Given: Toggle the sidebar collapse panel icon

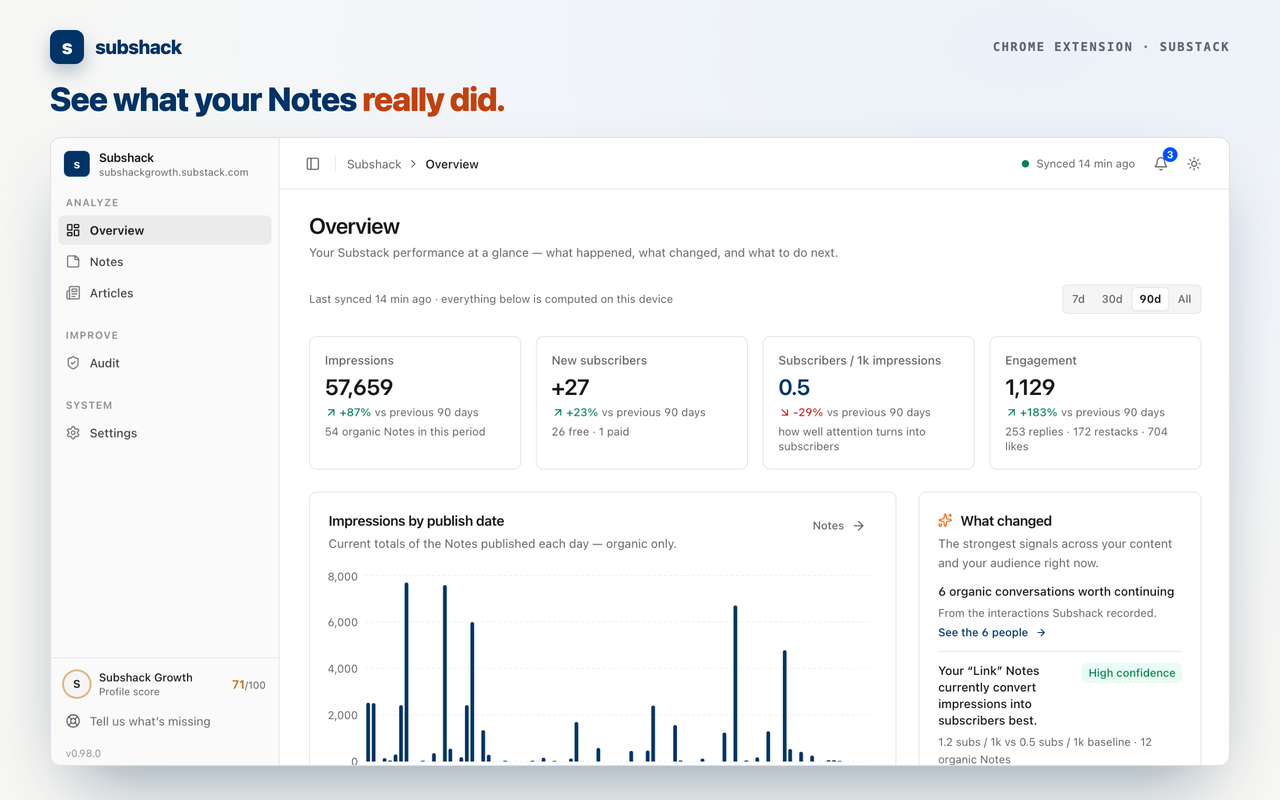Looking at the screenshot, I should [x=313, y=164].
